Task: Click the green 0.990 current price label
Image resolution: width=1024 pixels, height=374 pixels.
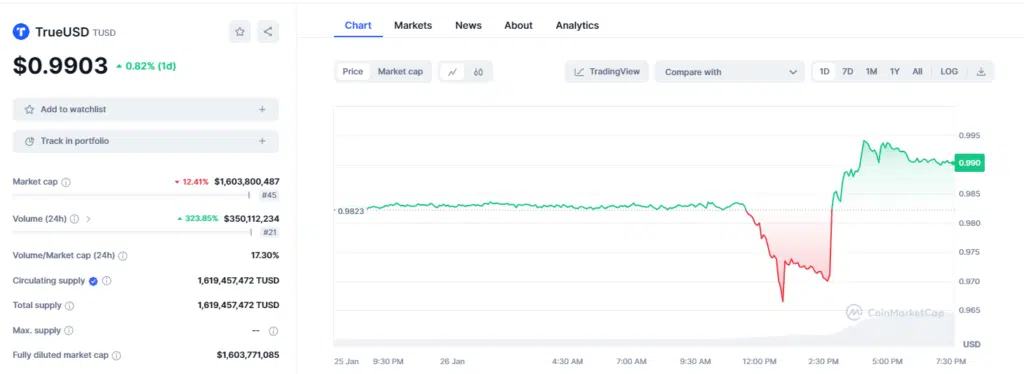Action: tap(969, 163)
